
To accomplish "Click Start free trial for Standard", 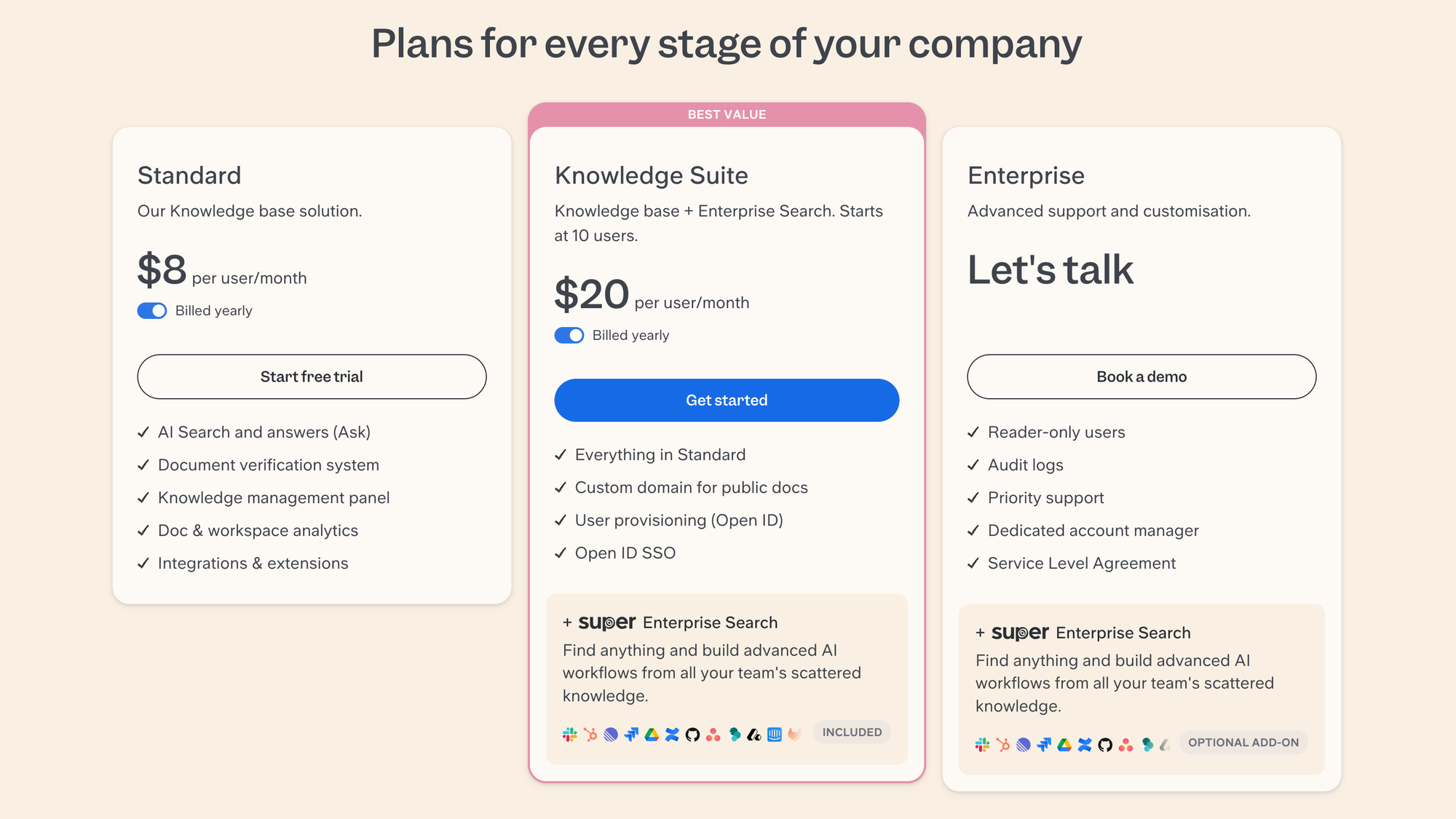I will (x=312, y=376).
